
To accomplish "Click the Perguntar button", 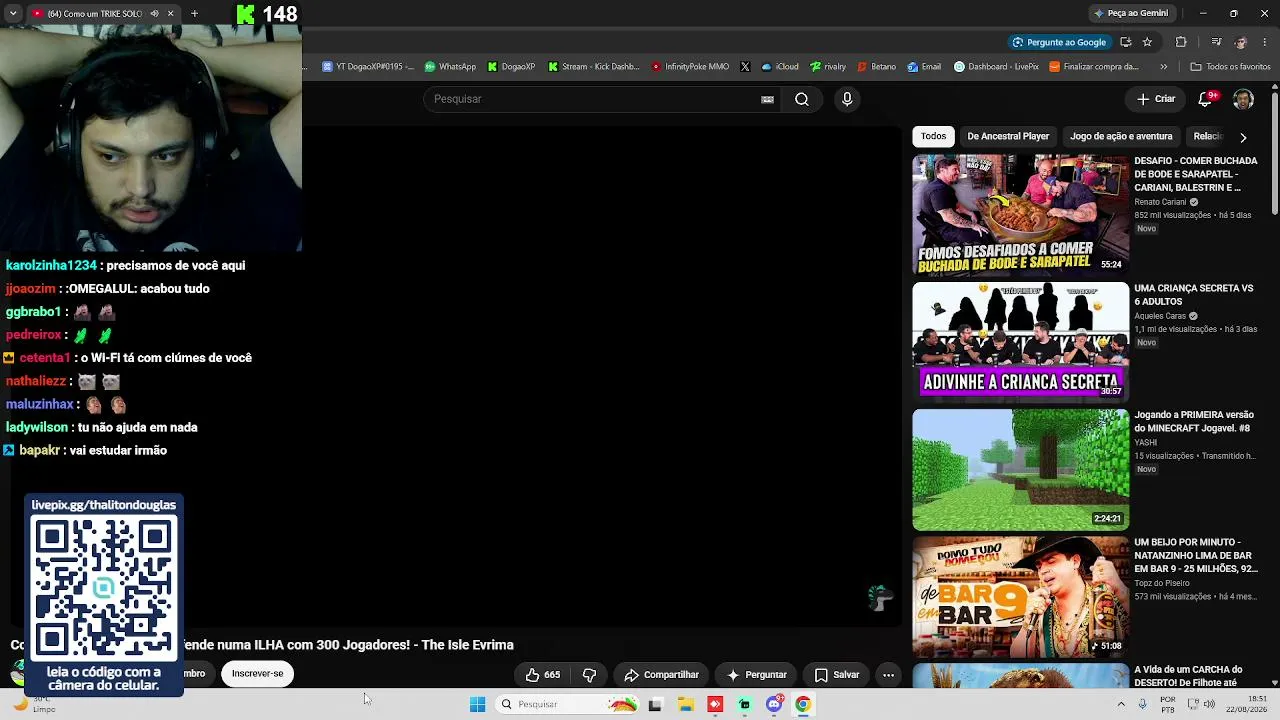I will click(x=756, y=675).
